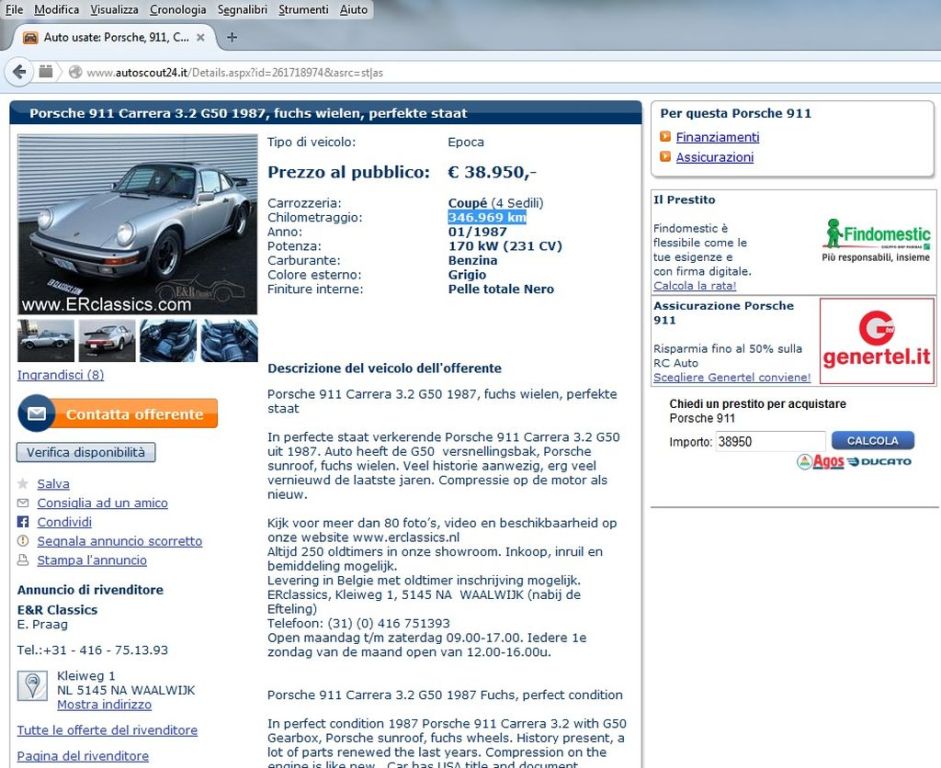941x768 pixels.
Task: Click the Pelle totale Nero value
Action: 501,289
